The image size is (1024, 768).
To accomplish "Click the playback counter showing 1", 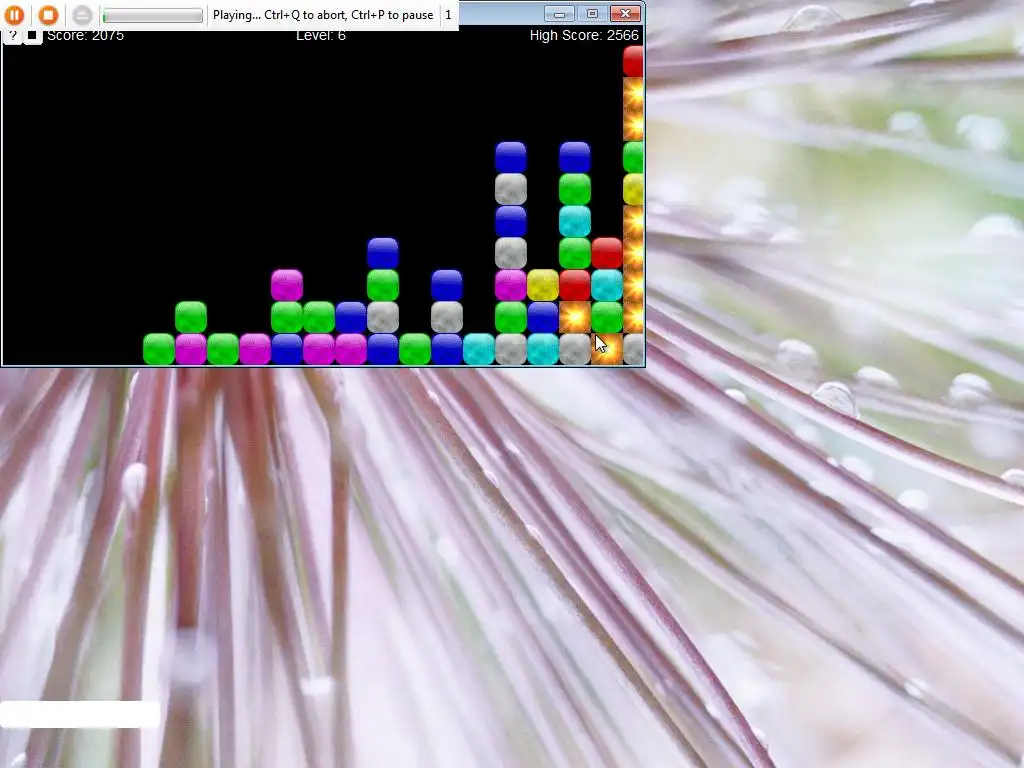I will tap(448, 14).
